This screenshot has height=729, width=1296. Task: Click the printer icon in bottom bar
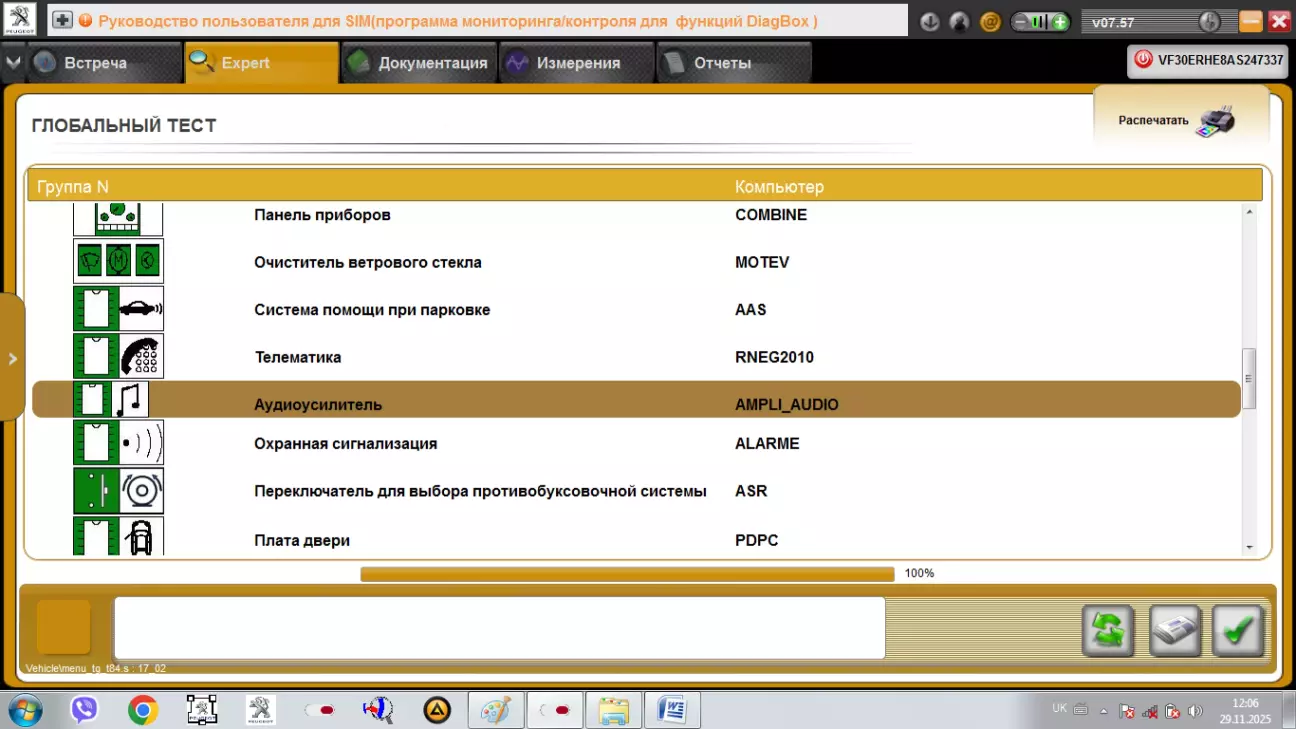point(1174,630)
